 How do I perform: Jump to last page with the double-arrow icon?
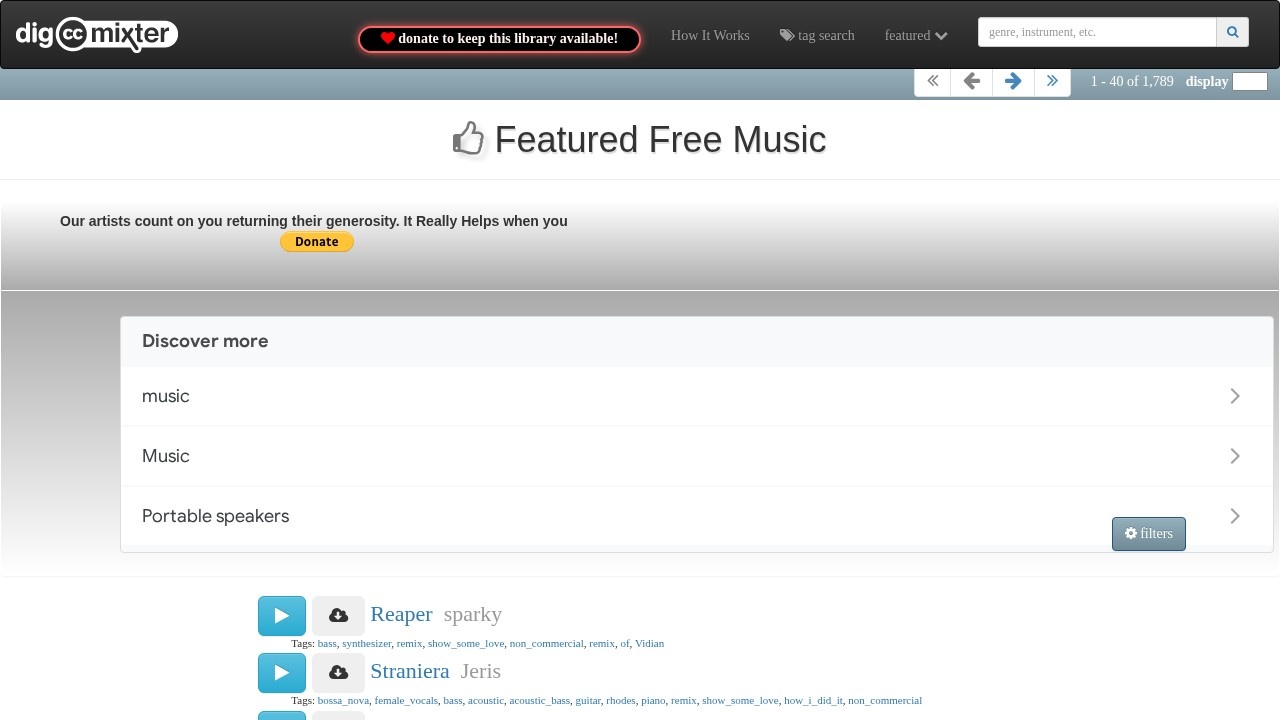click(x=1052, y=81)
